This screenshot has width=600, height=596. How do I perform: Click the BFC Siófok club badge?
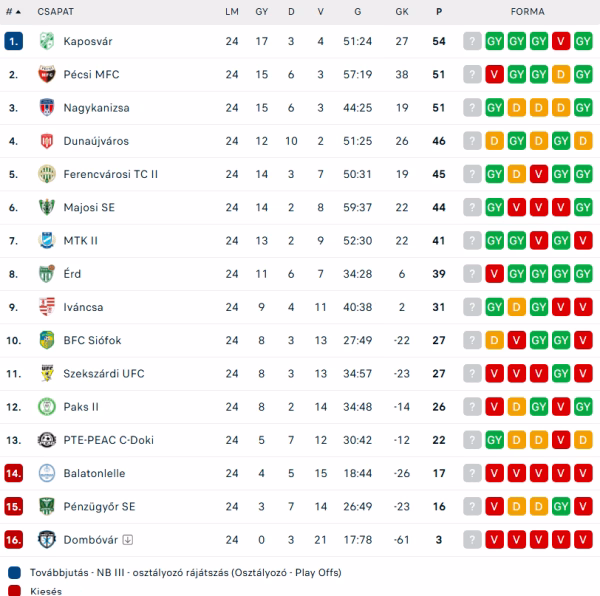click(x=46, y=340)
